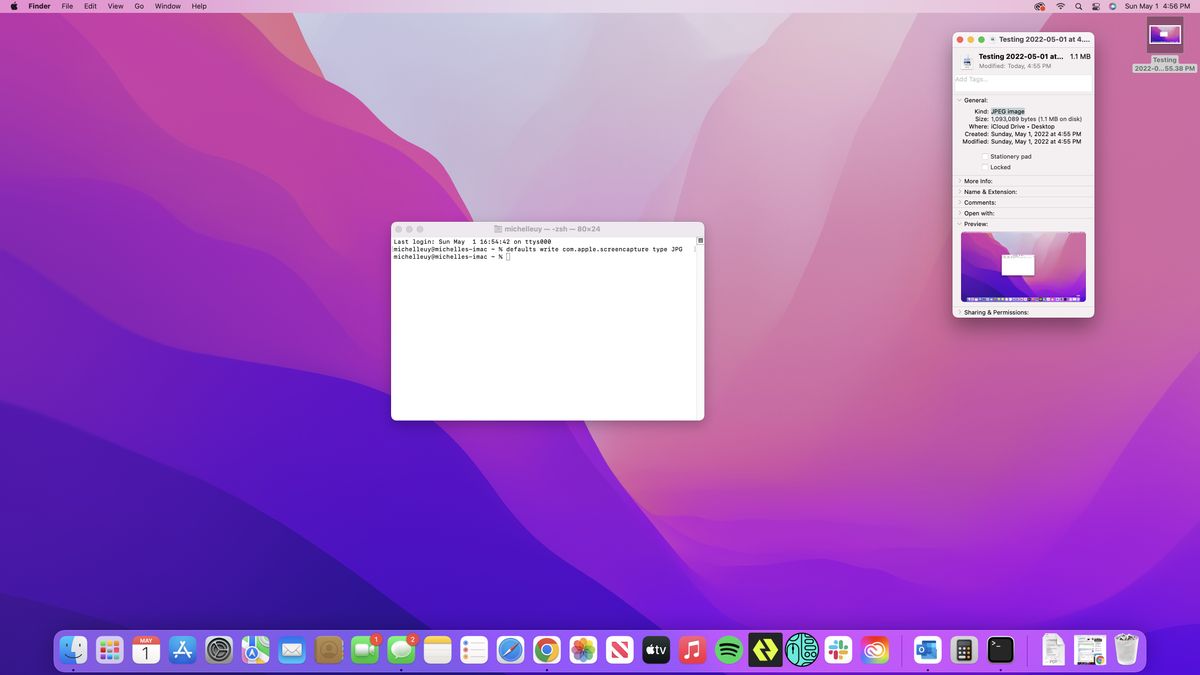Check the Stationery pad checkbox
This screenshot has height=675, width=1200.
point(984,156)
